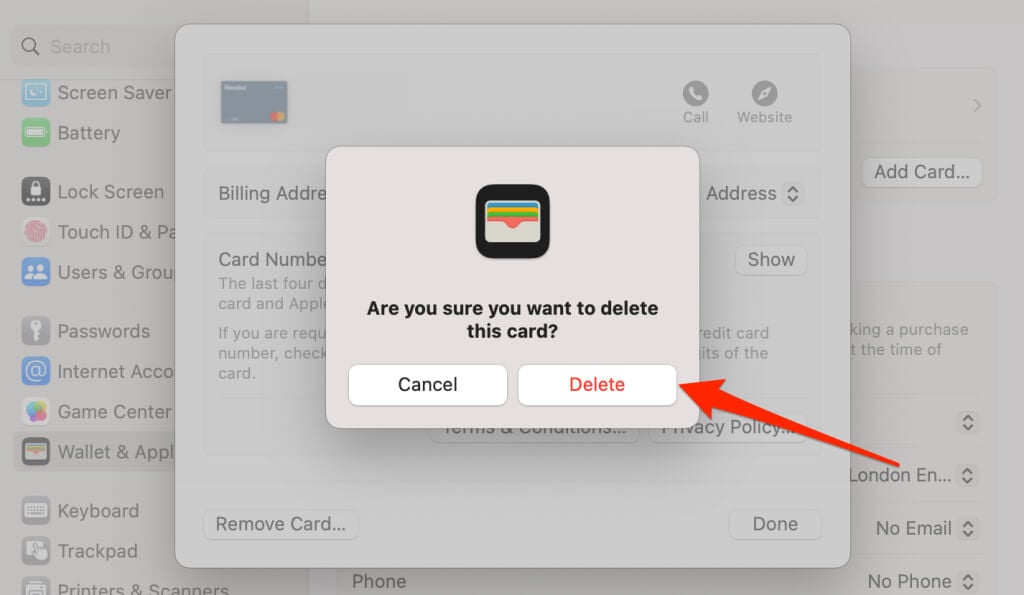This screenshot has width=1024, height=595.
Task: Open the Passwords key icon
Action: click(35, 331)
